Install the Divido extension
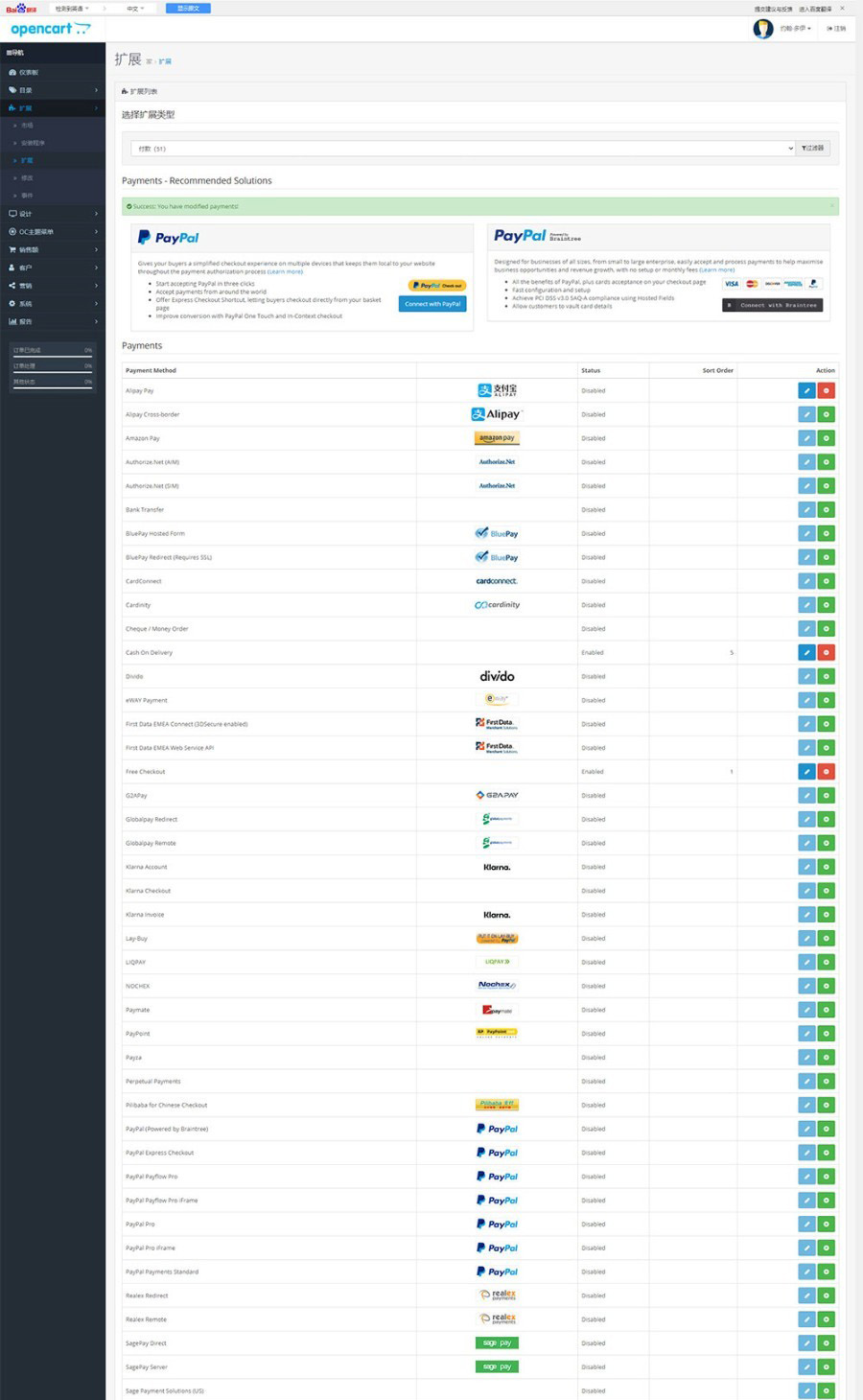This screenshot has width=863, height=1400. pos(826,676)
